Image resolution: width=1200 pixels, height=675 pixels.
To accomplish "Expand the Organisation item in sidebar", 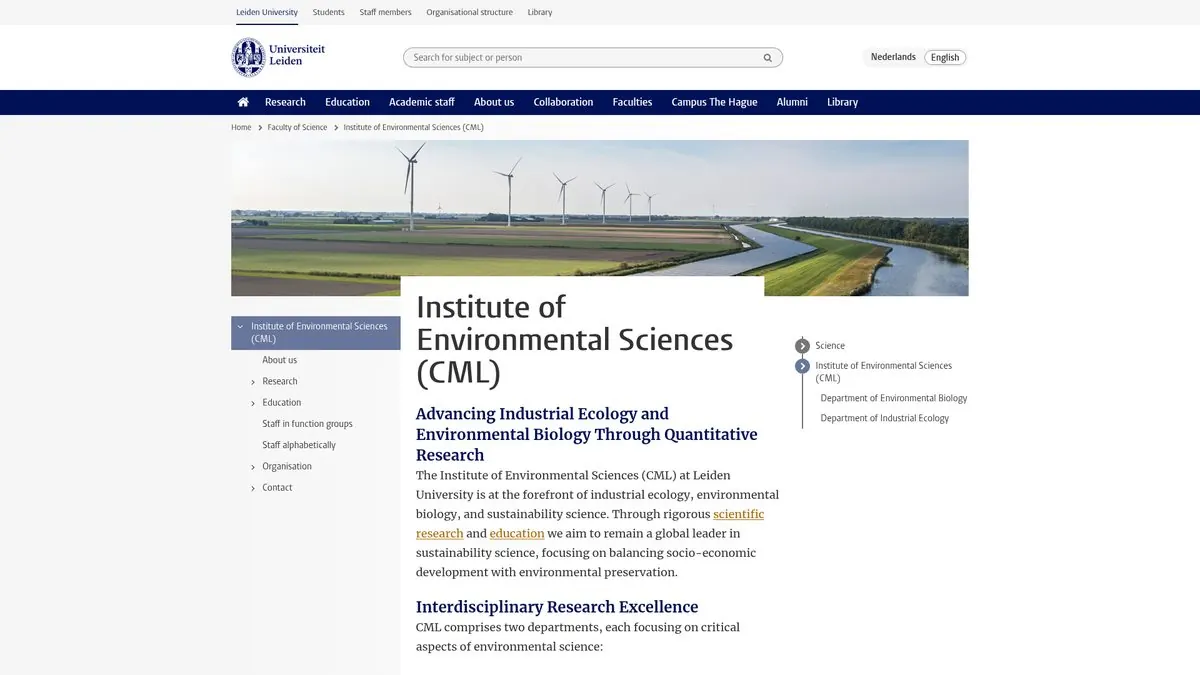I will coord(253,467).
